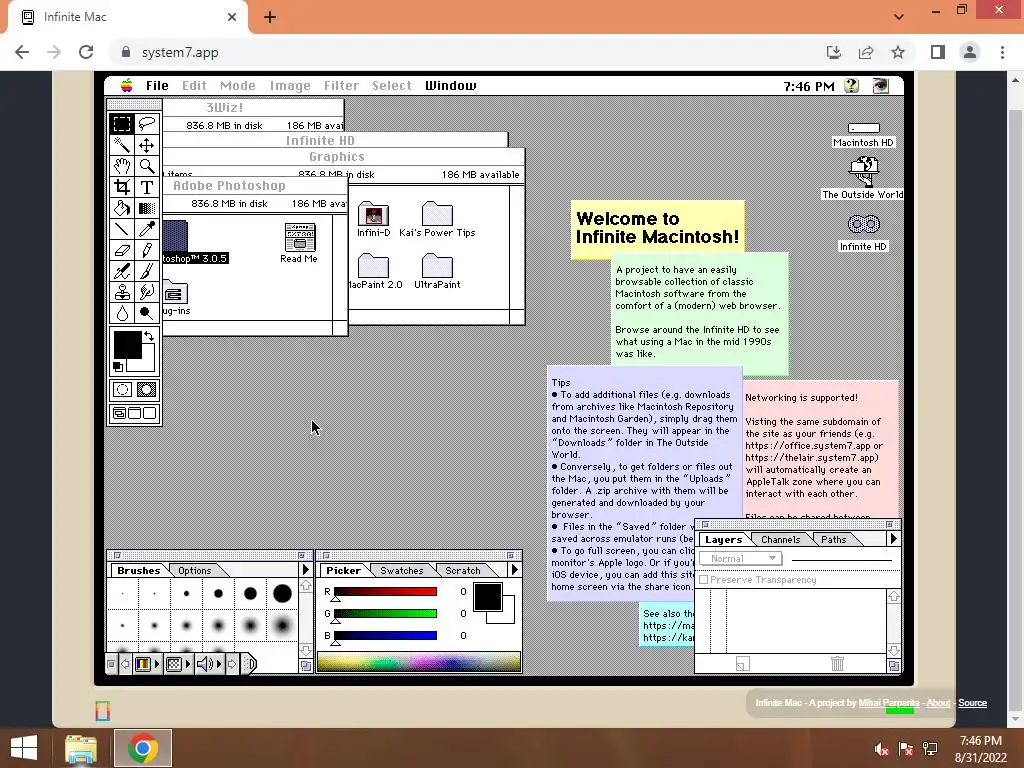Click the trash icon in Layers palette
The height and width of the screenshot is (768, 1024).
[837, 664]
